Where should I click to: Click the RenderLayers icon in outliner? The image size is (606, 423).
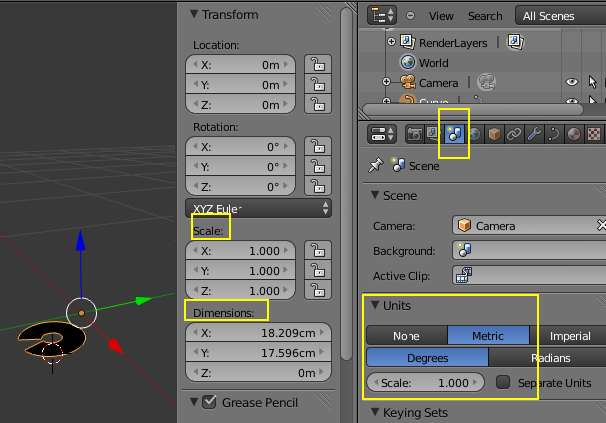pos(407,41)
